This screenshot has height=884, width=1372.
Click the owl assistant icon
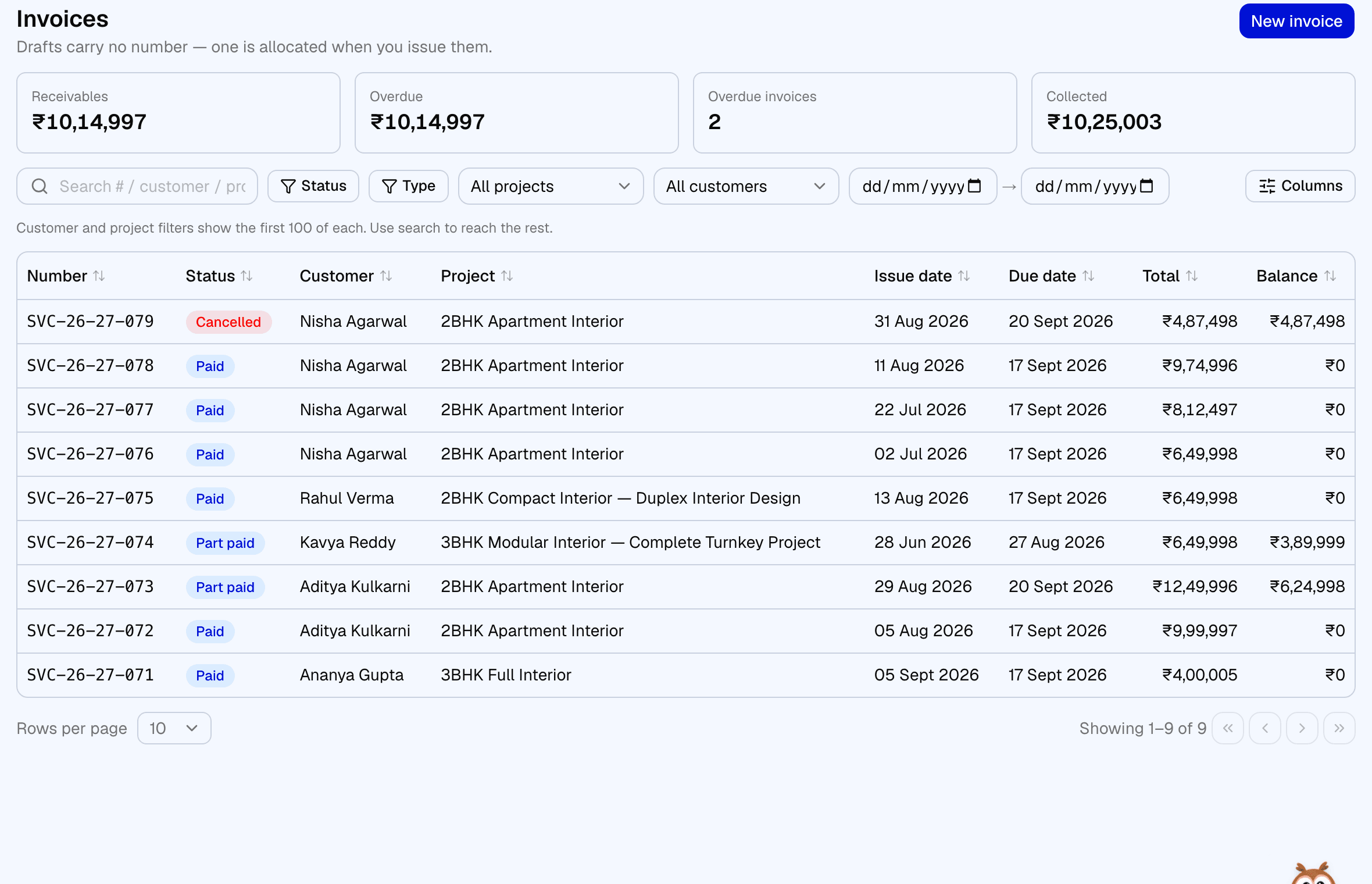click(1314, 874)
